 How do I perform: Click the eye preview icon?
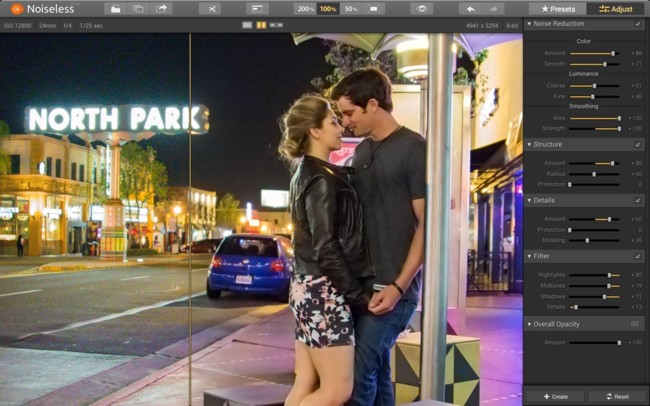(x=422, y=9)
